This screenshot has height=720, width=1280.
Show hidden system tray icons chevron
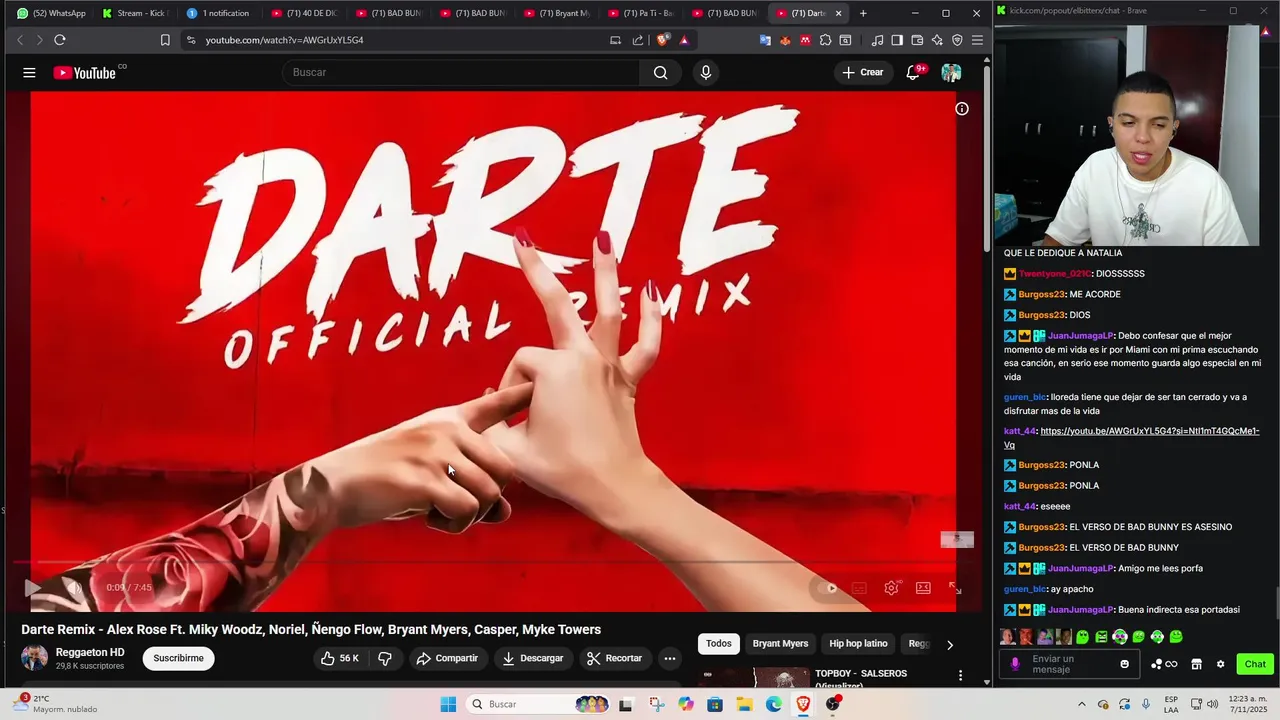(x=1081, y=704)
